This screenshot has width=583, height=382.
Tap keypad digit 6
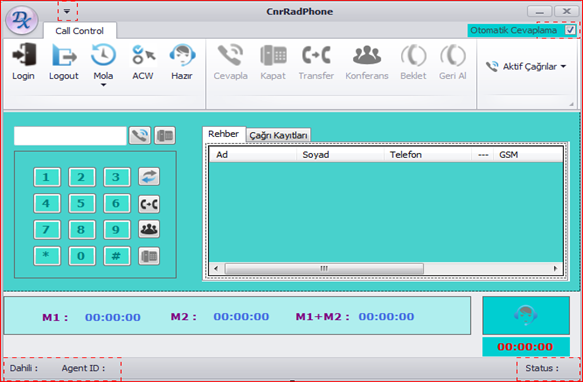coord(117,203)
